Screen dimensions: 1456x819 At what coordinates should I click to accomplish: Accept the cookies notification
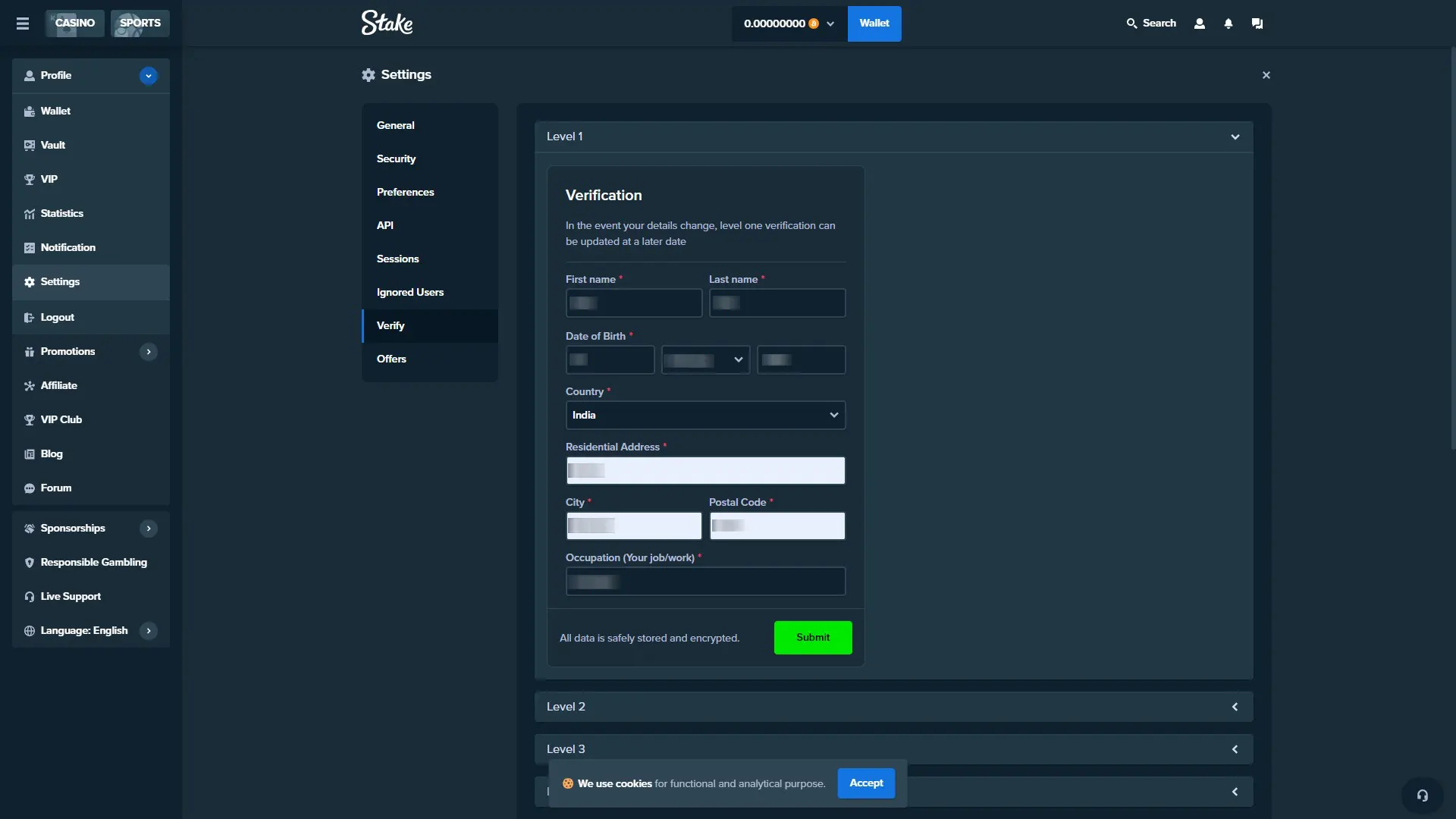click(x=865, y=783)
